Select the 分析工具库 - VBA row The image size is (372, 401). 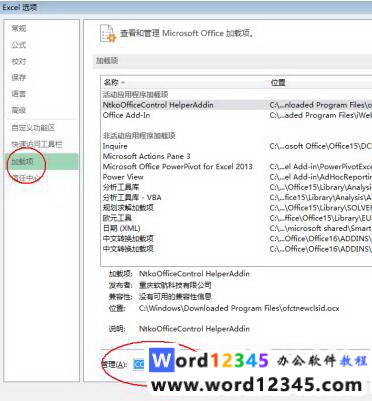[x=236, y=198]
